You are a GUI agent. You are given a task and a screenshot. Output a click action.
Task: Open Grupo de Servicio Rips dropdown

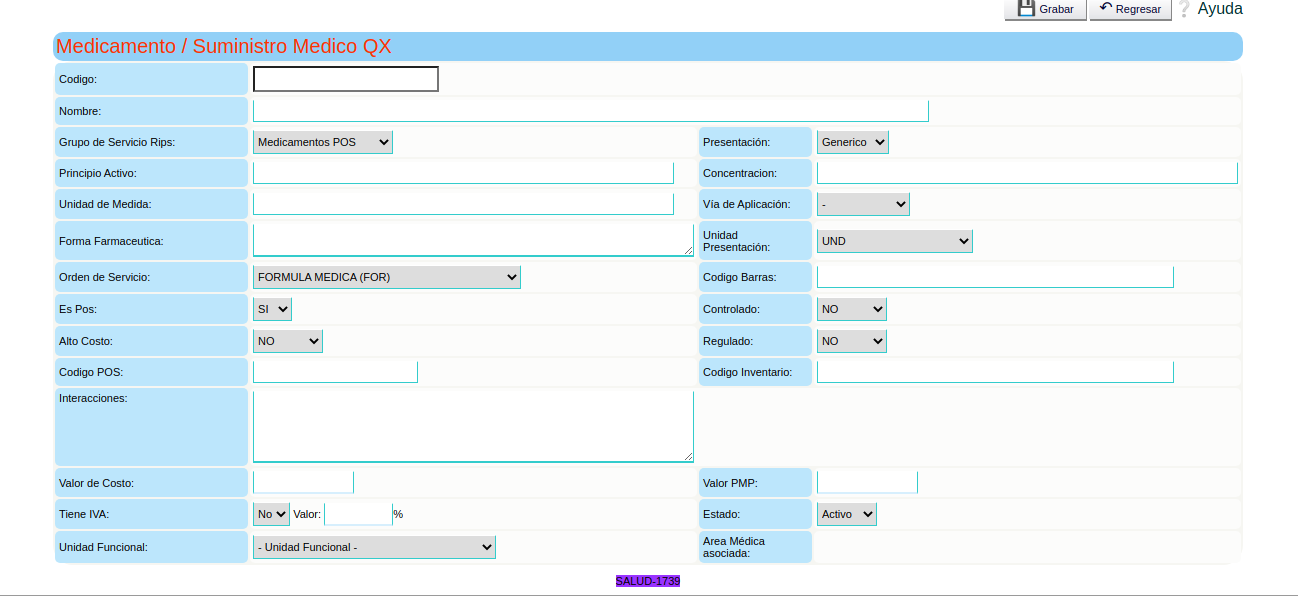[x=322, y=142]
